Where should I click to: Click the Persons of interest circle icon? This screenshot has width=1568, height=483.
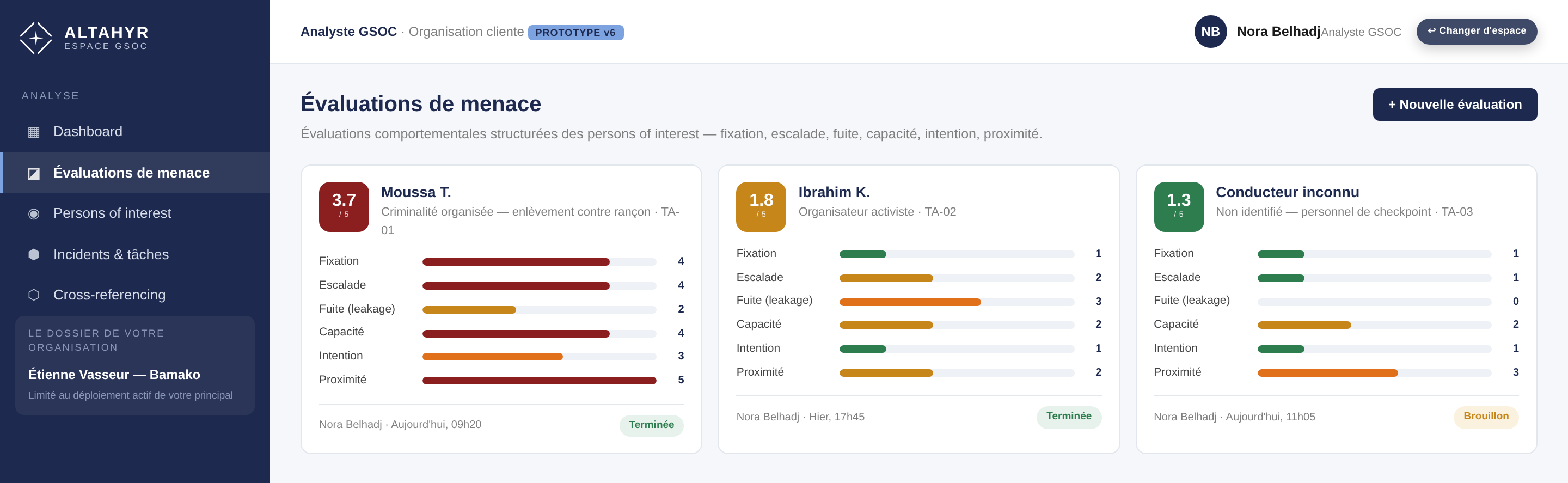34,214
